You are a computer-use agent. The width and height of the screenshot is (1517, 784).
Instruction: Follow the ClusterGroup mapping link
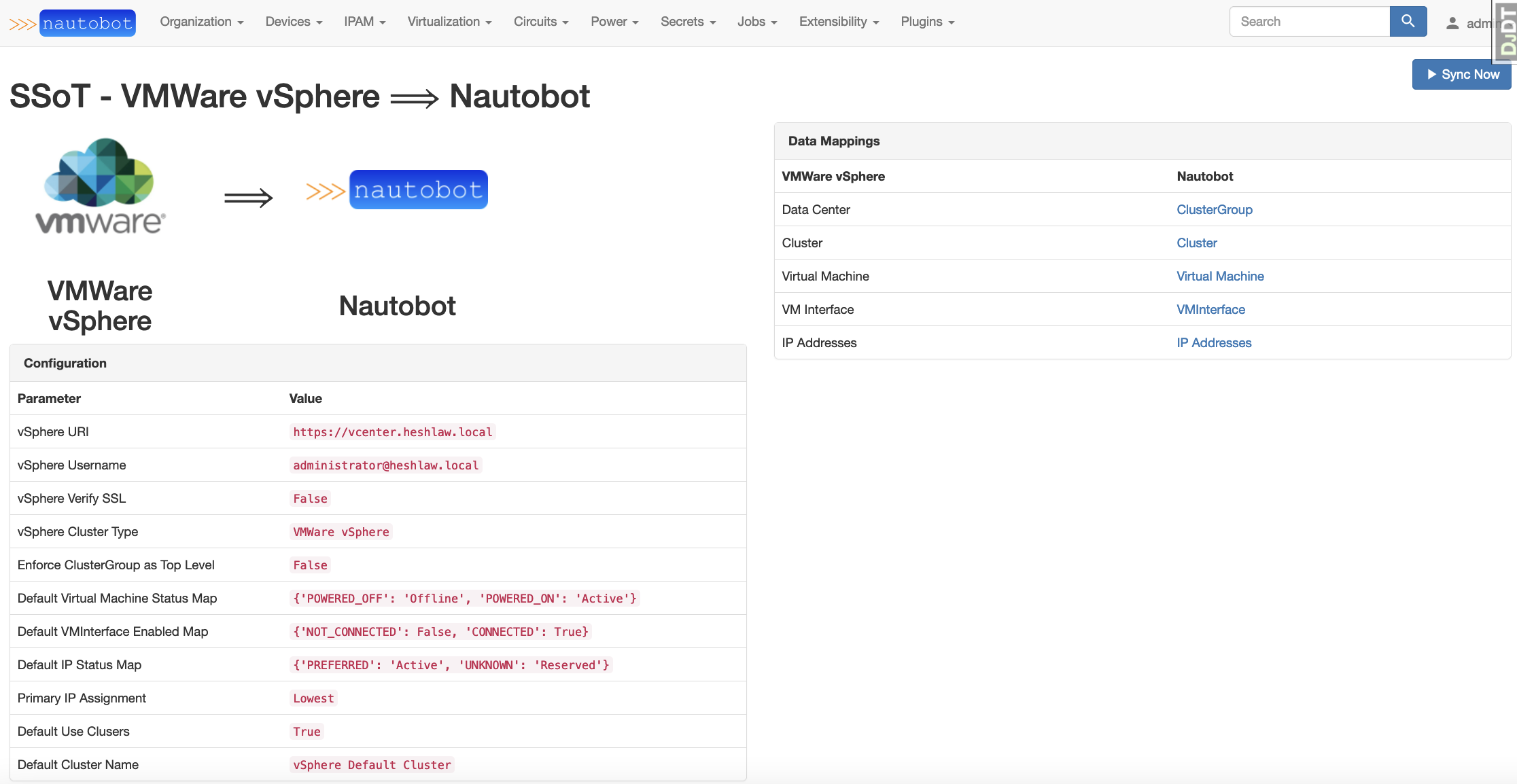pyautogui.click(x=1214, y=210)
